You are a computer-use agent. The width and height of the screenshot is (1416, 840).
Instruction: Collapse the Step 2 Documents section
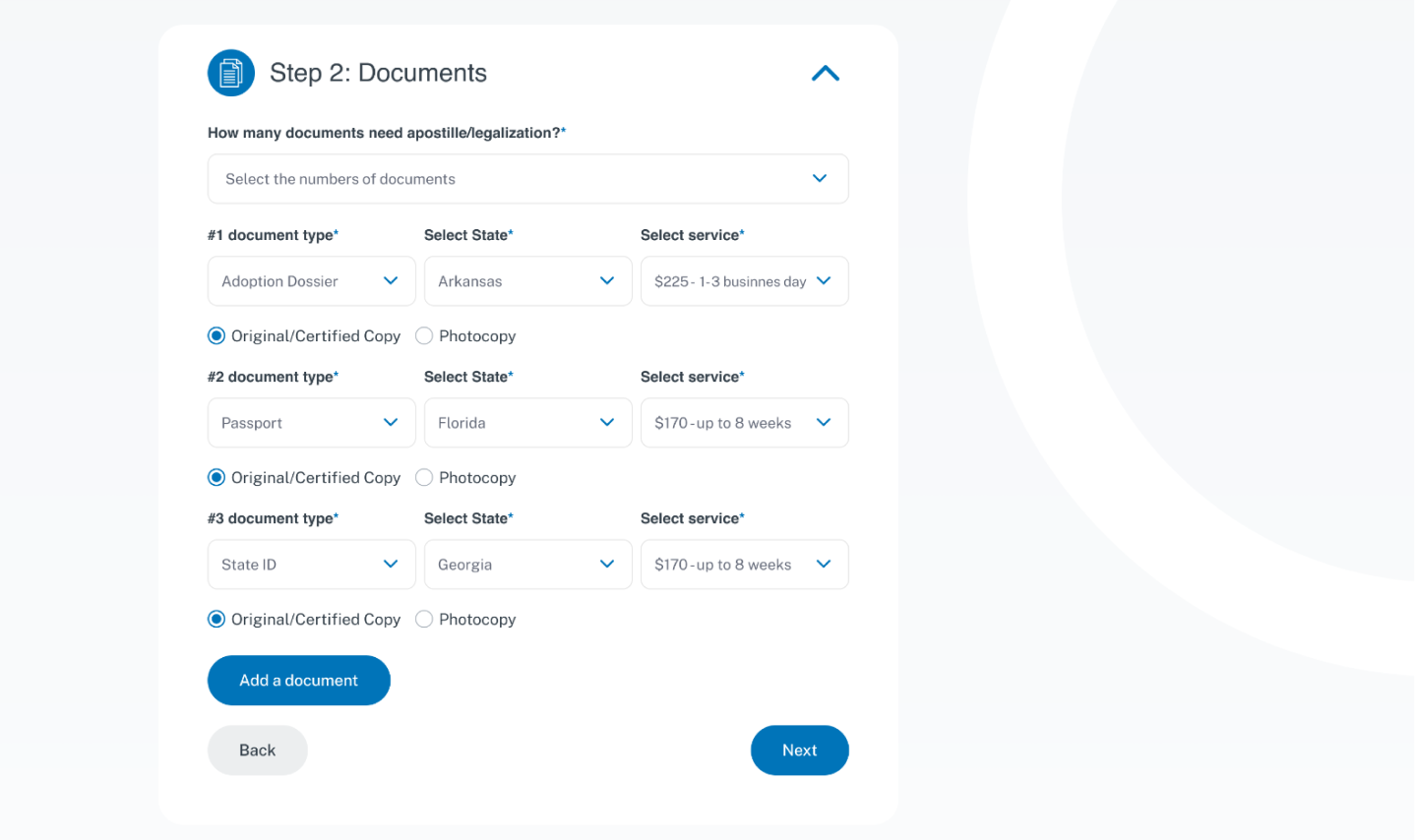pyautogui.click(x=825, y=74)
